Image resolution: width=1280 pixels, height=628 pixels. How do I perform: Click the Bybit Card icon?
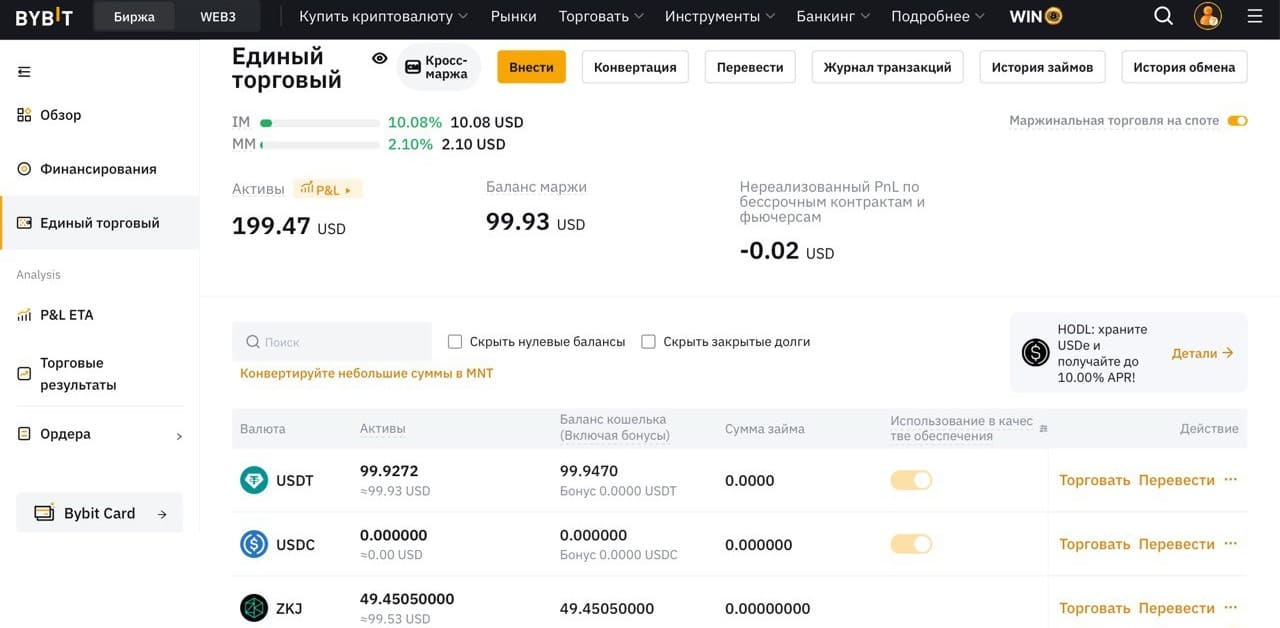click(44, 513)
